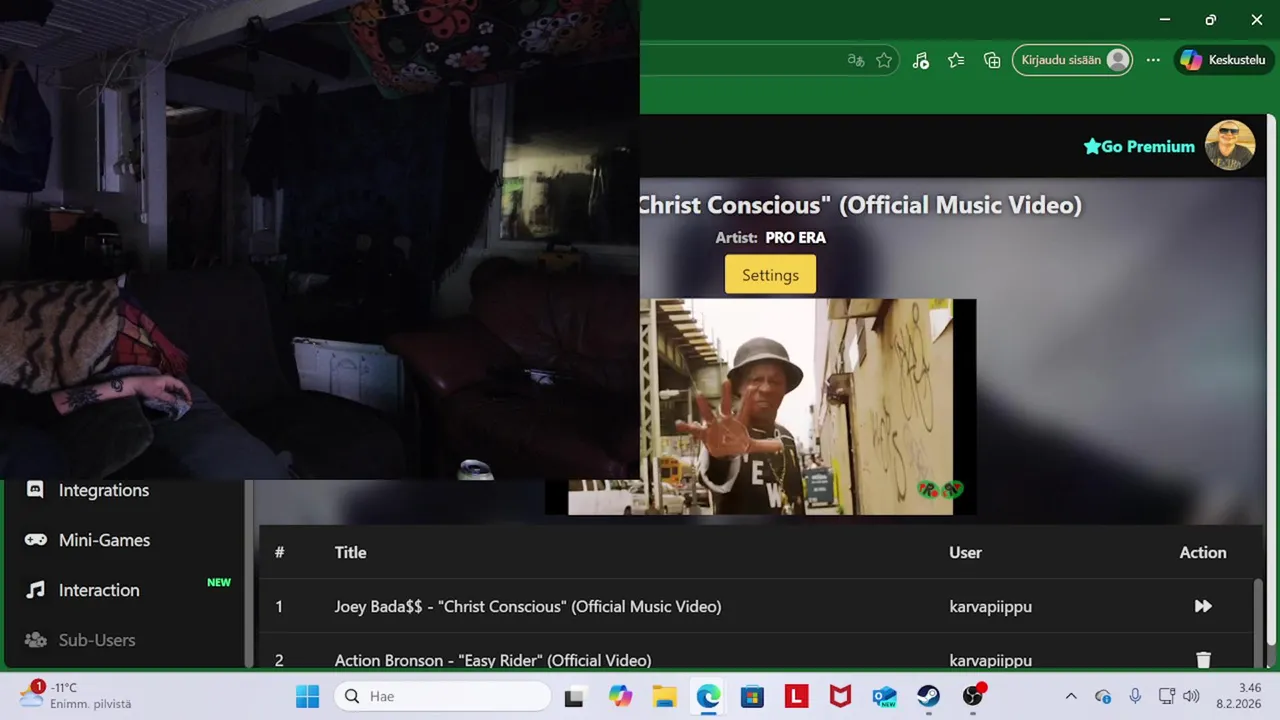Open Microsoft Store from the taskbar
Image resolution: width=1280 pixels, height=720 pixels.
click(x=752, y=696)
